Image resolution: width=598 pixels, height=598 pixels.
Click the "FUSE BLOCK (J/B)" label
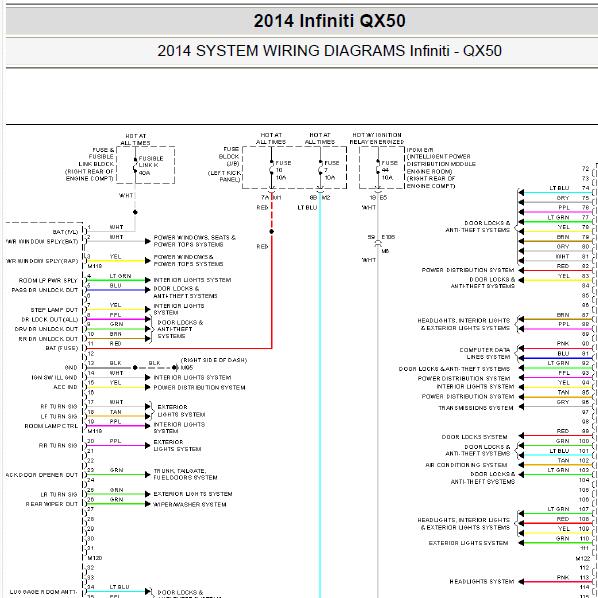[229, 156]
